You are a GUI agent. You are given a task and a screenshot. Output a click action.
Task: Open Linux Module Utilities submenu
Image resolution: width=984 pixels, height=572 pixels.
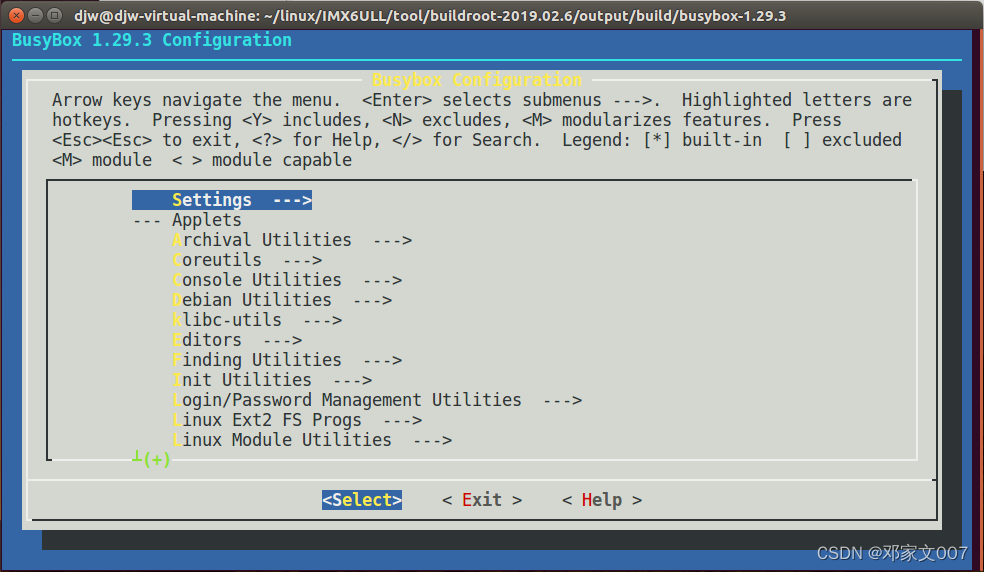pyautogui.click(x=312, y=441)
